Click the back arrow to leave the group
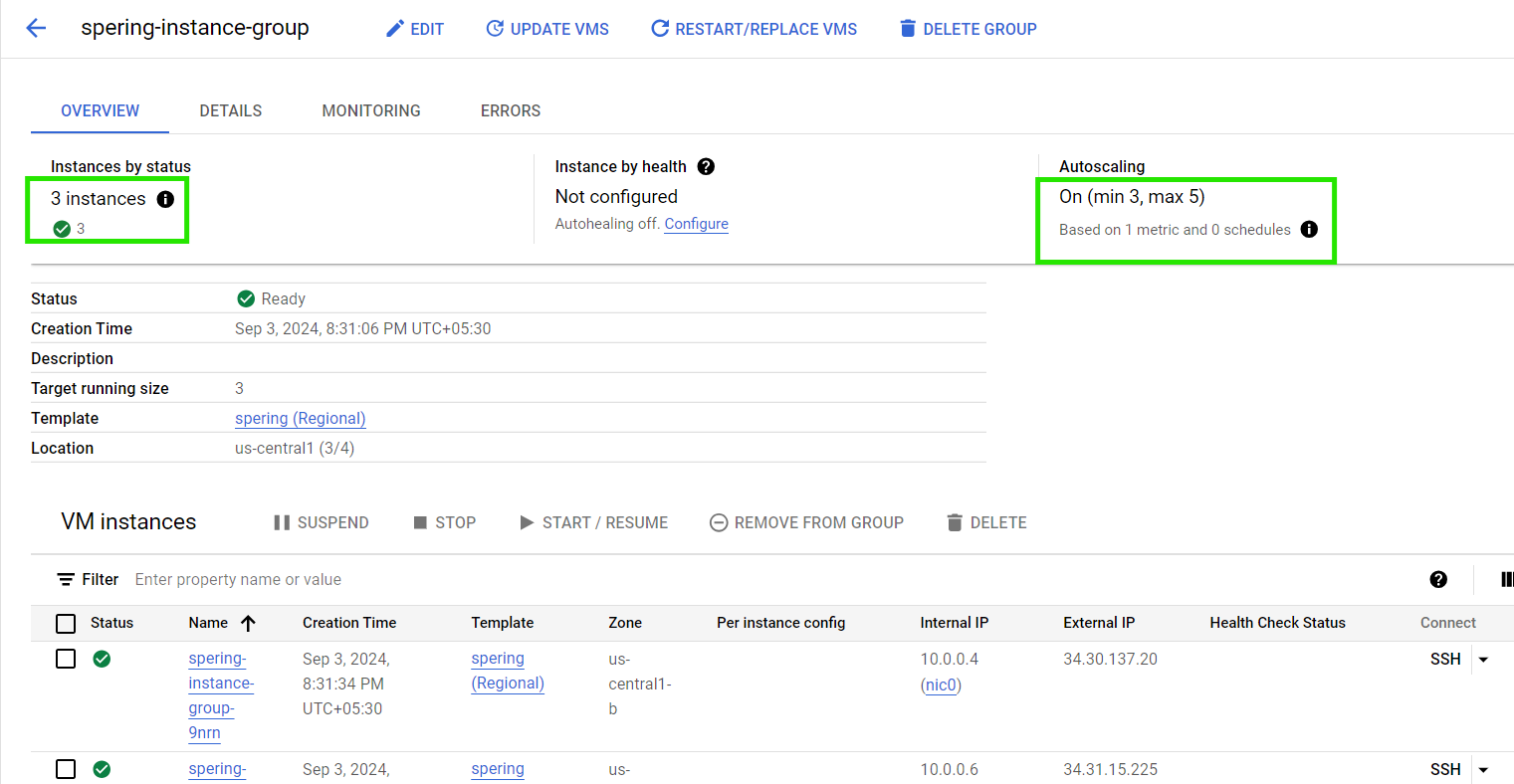 (x=36, y=28)
